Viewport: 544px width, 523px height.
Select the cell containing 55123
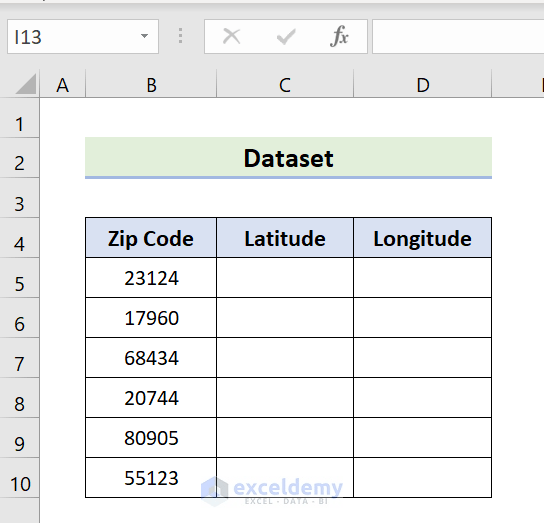point(151,478)
